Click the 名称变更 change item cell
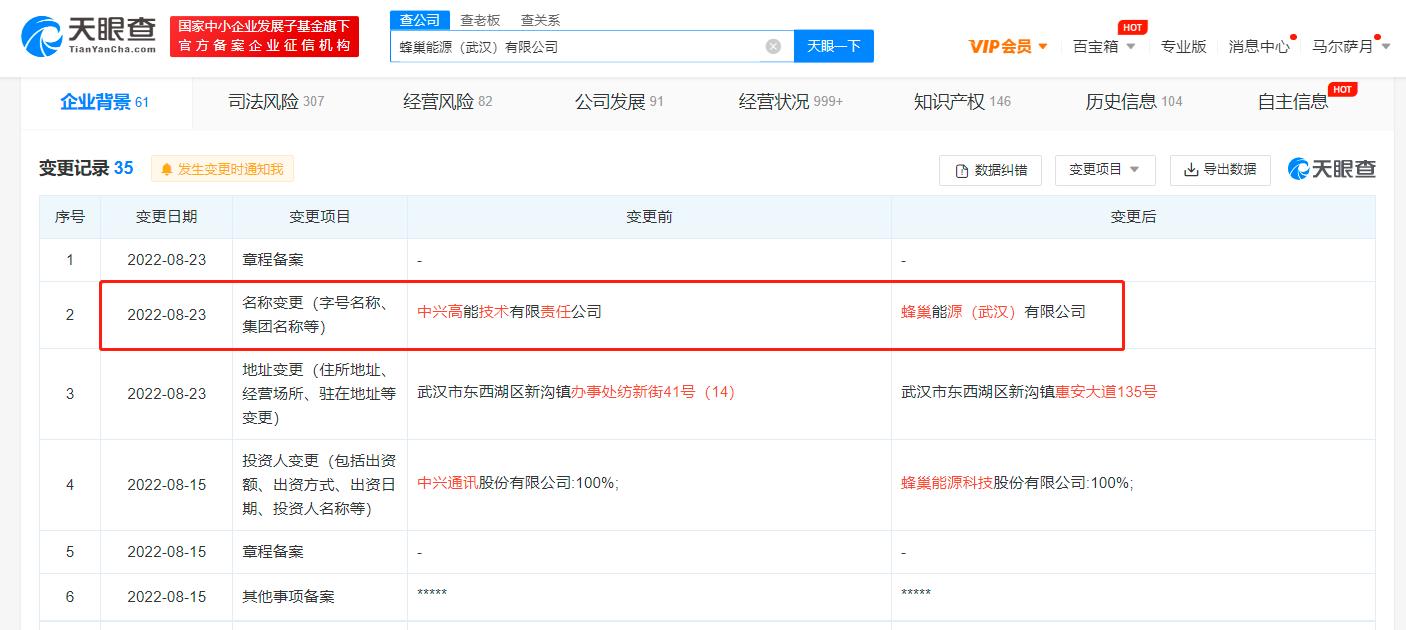This screenshot has width=1406, height=630. 320,314
